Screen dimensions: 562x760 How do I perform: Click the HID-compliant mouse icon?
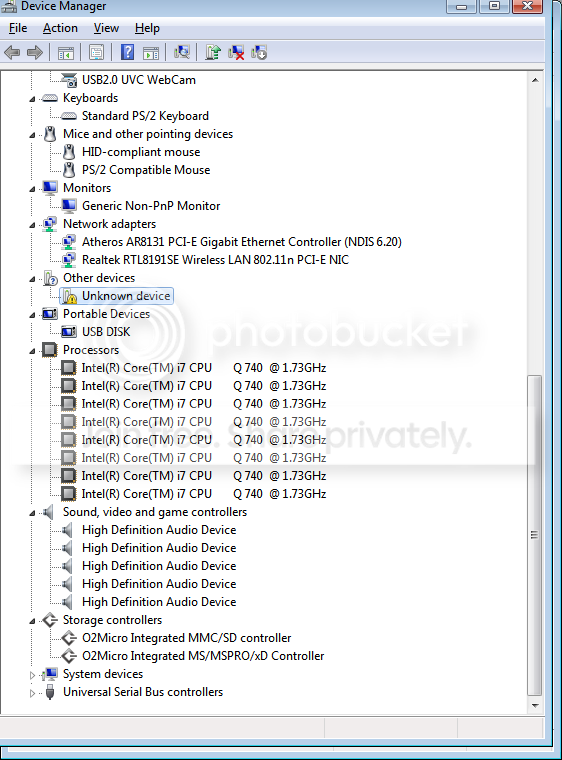tap(69, 152)
